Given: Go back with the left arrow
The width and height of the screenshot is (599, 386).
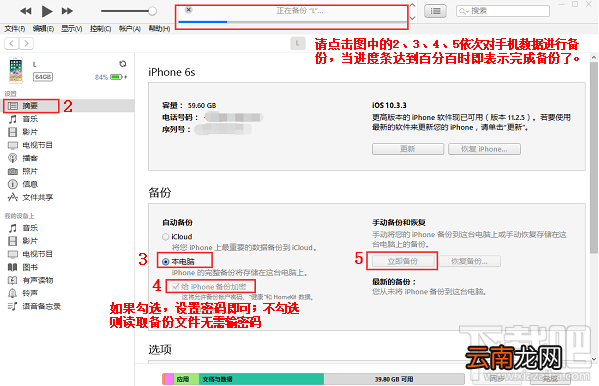Looking at the screenshot, I should [11, 44].
